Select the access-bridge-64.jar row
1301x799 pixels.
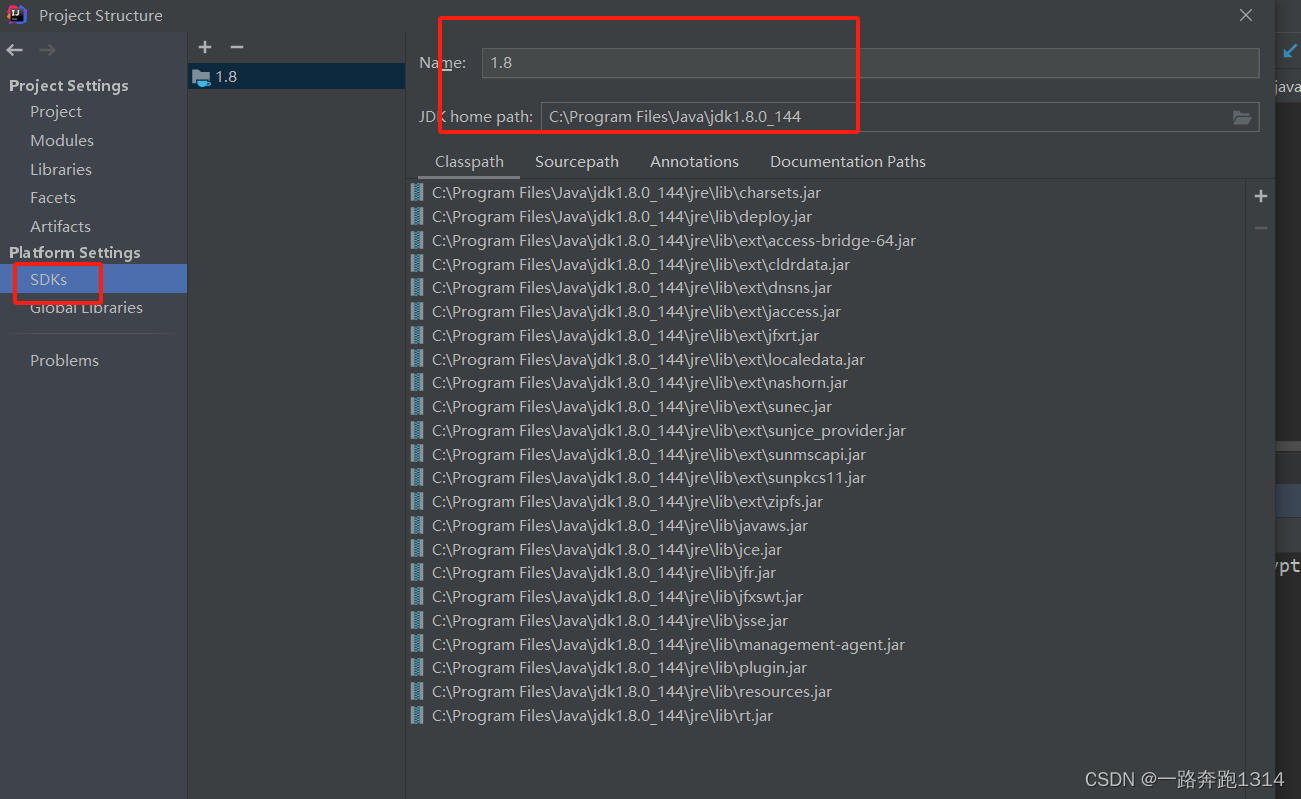(x=825, y=240)
